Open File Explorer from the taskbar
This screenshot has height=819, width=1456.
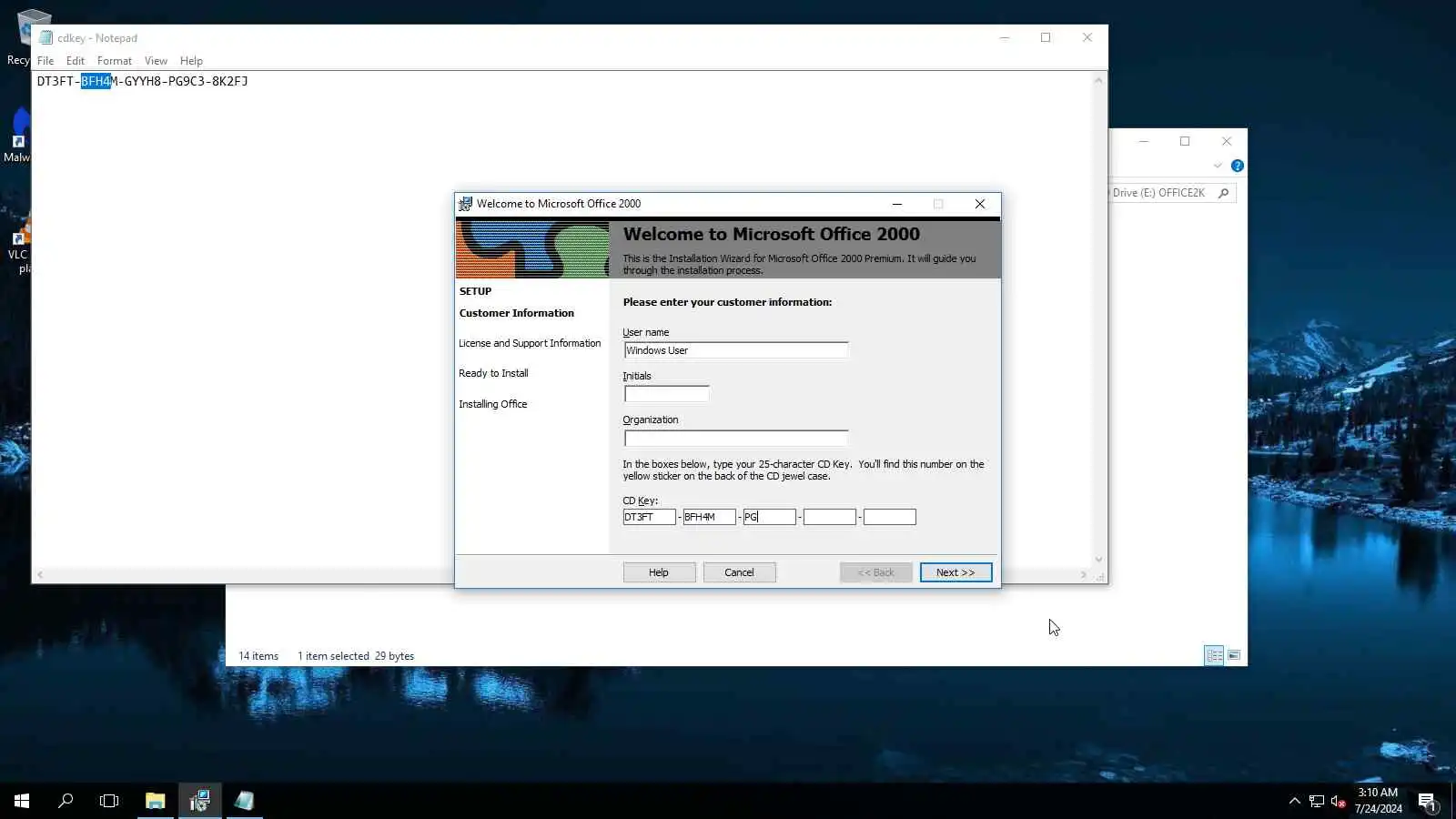[x=156, y=801]
